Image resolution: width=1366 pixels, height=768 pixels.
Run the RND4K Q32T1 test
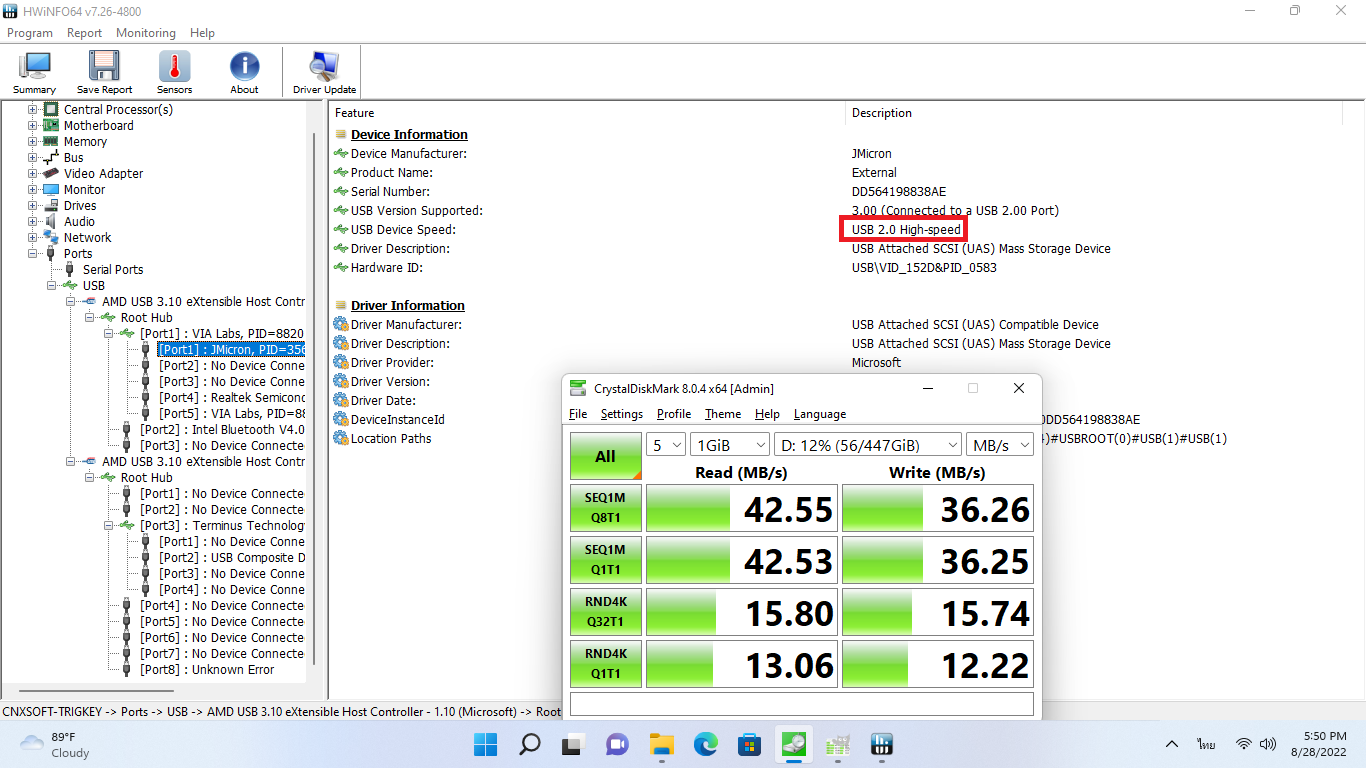[605, 612]
